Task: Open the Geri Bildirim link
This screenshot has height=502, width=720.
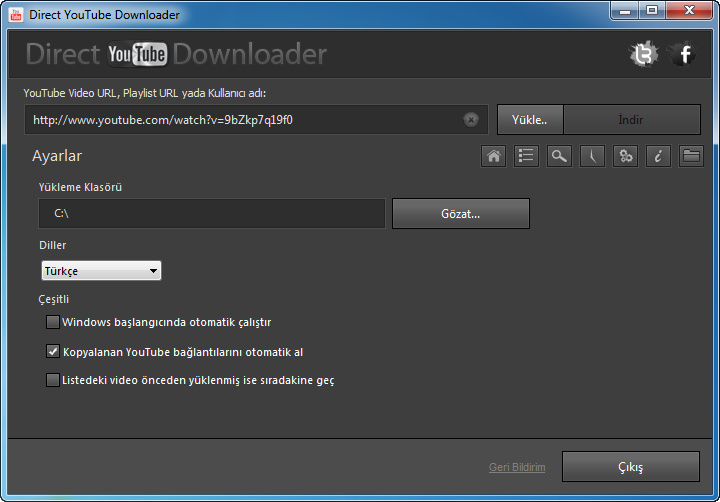Action: point(517,467)
